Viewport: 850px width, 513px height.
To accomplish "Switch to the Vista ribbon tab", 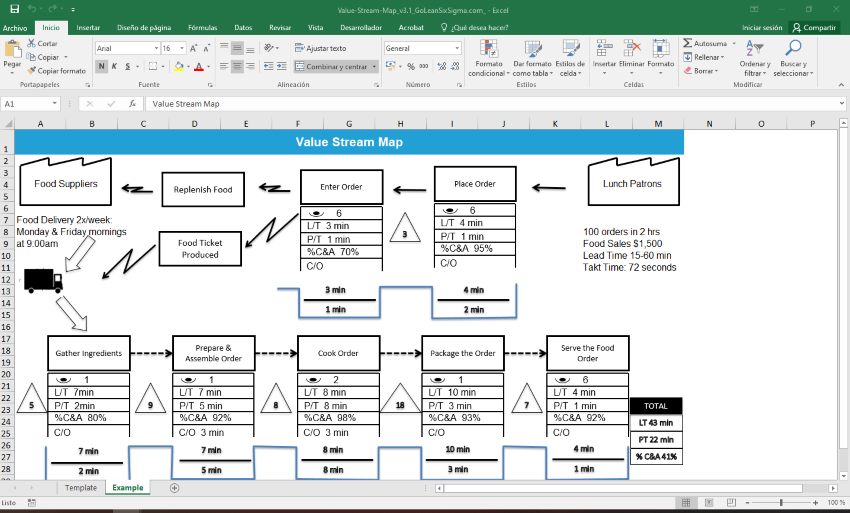I will 315,28.
